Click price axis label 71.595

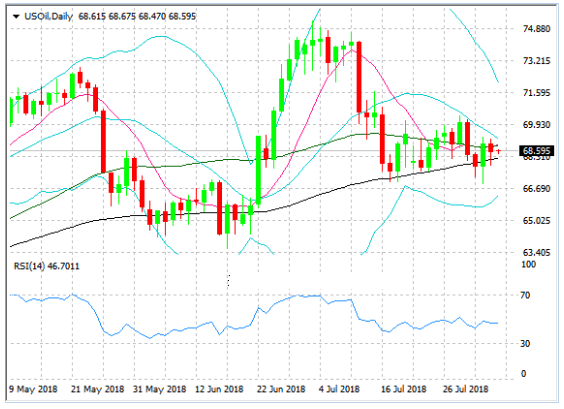click(536, 93)
